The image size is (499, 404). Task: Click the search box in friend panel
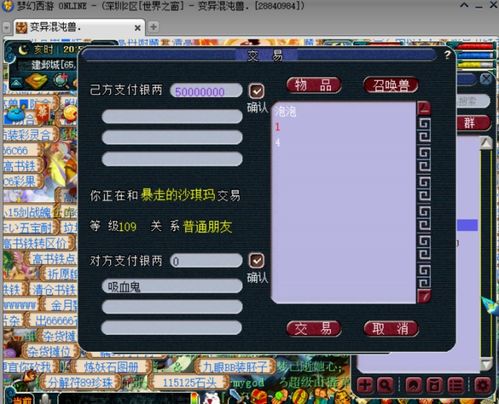coord(473,101)
